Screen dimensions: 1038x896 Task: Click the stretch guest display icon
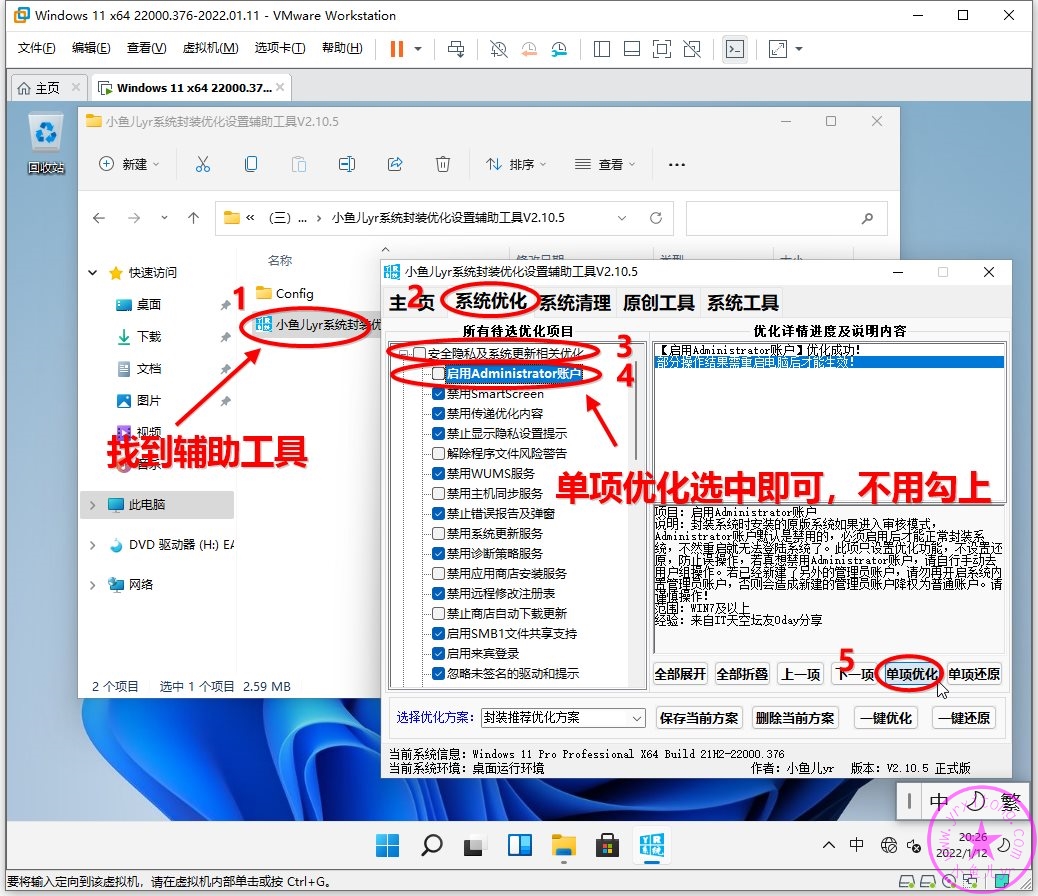pyautogui.click(x=778, y=49)
